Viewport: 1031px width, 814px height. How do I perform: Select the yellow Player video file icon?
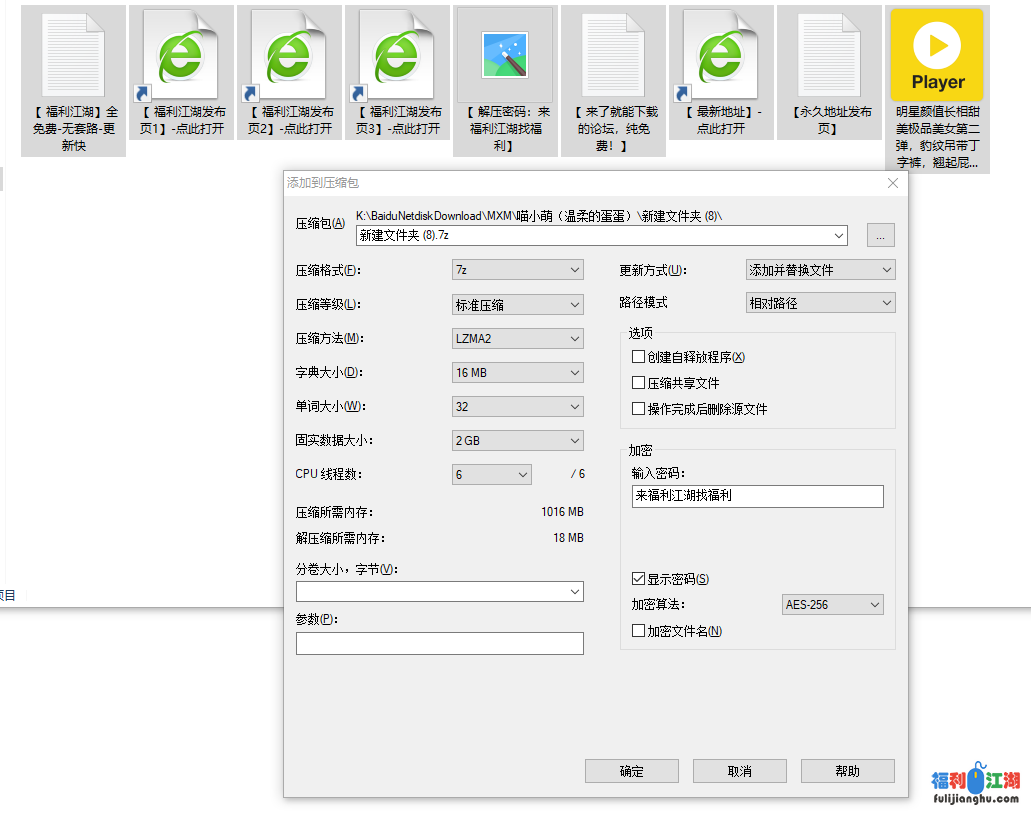[x=937, y=55]
